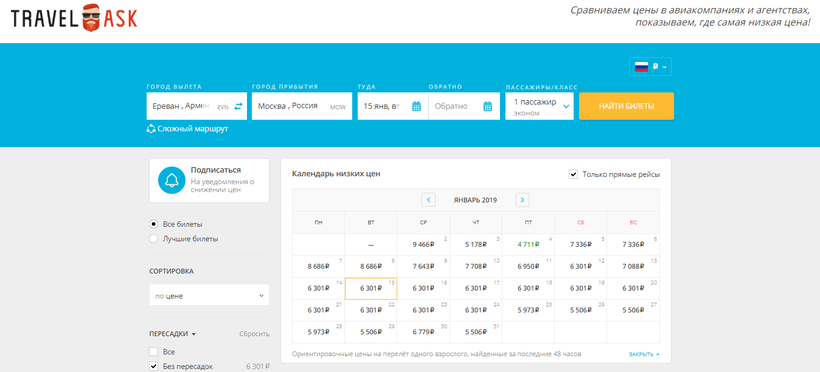This screenshot has width=820, height=372.
Task: Click Найти билеты search button
Action: (x=626, y=106)
